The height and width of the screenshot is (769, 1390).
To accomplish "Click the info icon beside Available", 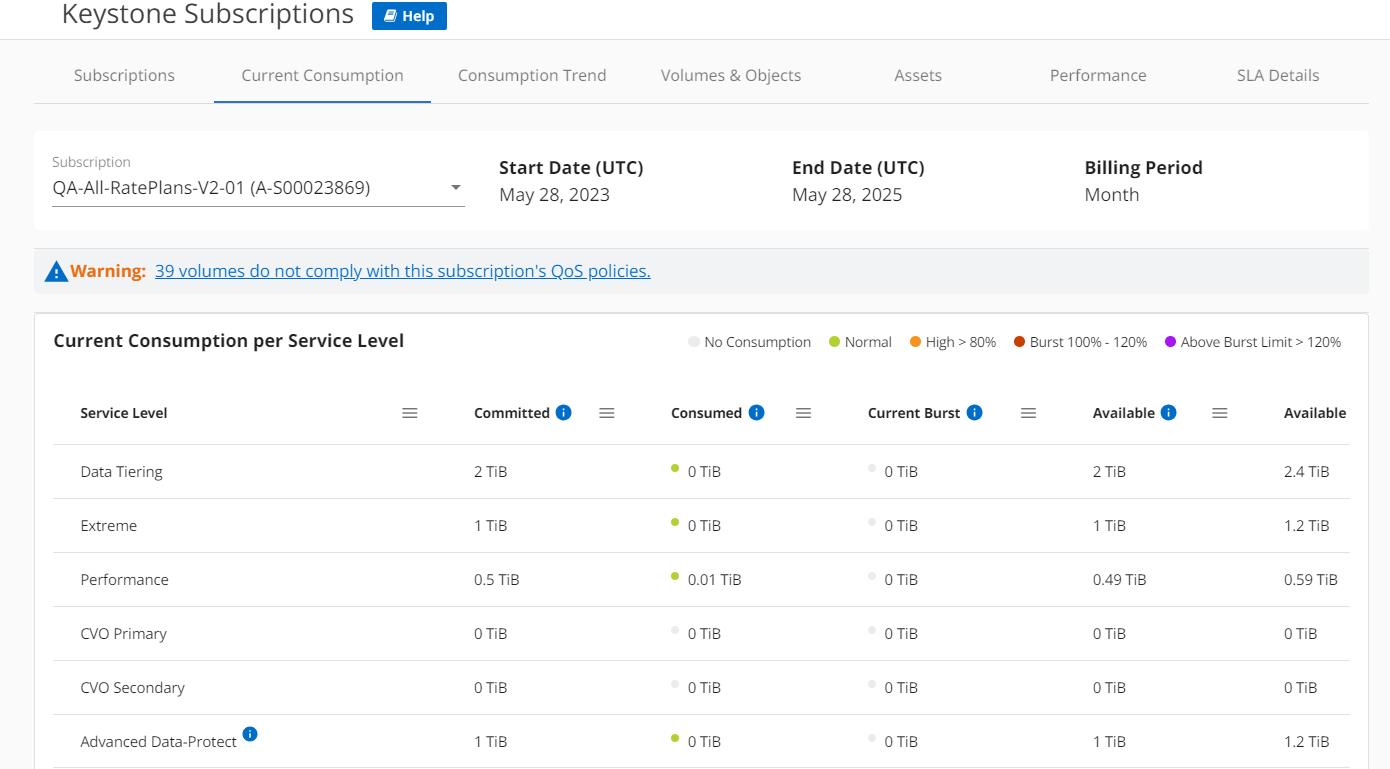I will point(1168,413).
